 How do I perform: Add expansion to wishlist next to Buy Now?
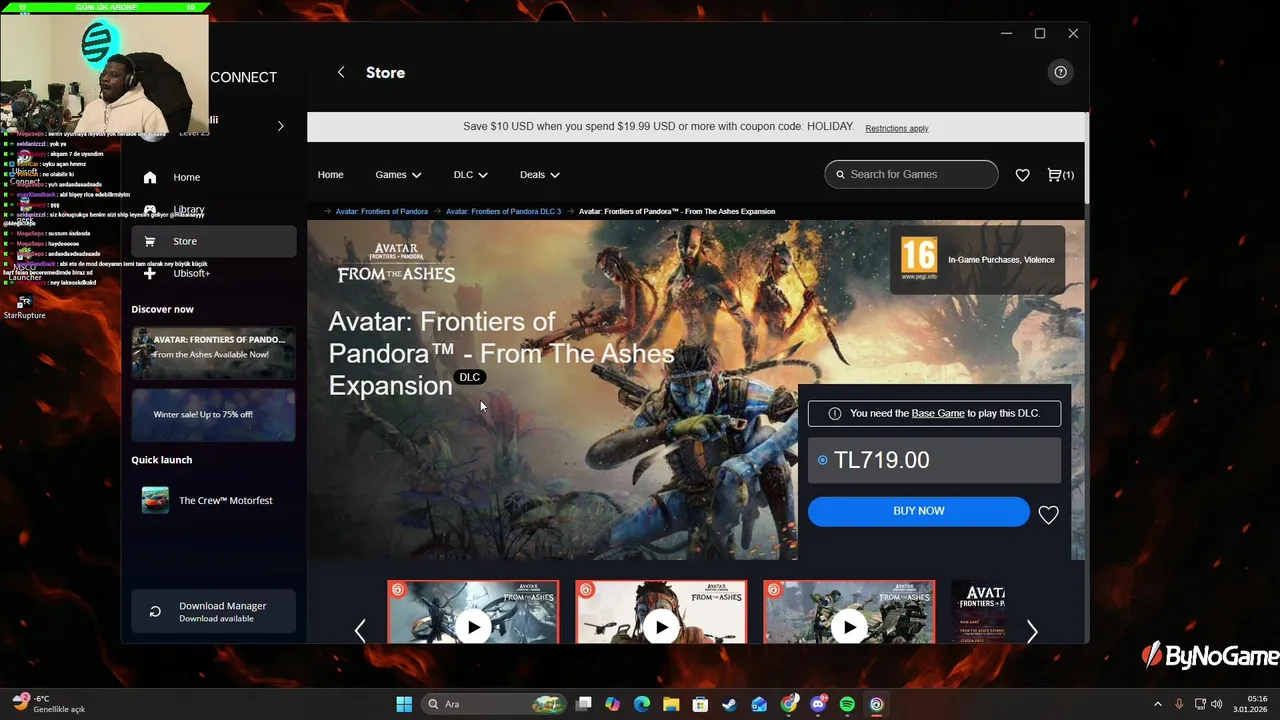[x=1048, y=515]
